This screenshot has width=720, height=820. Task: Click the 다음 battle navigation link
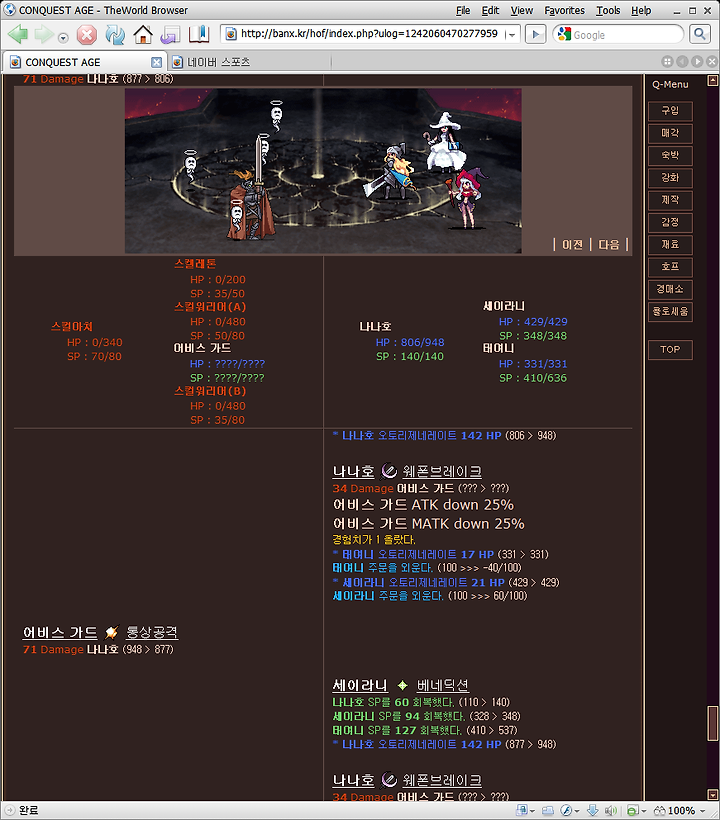(609, 245)
